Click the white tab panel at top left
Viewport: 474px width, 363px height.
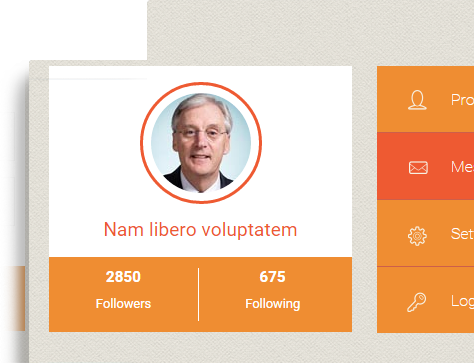[x=73, y=30]
